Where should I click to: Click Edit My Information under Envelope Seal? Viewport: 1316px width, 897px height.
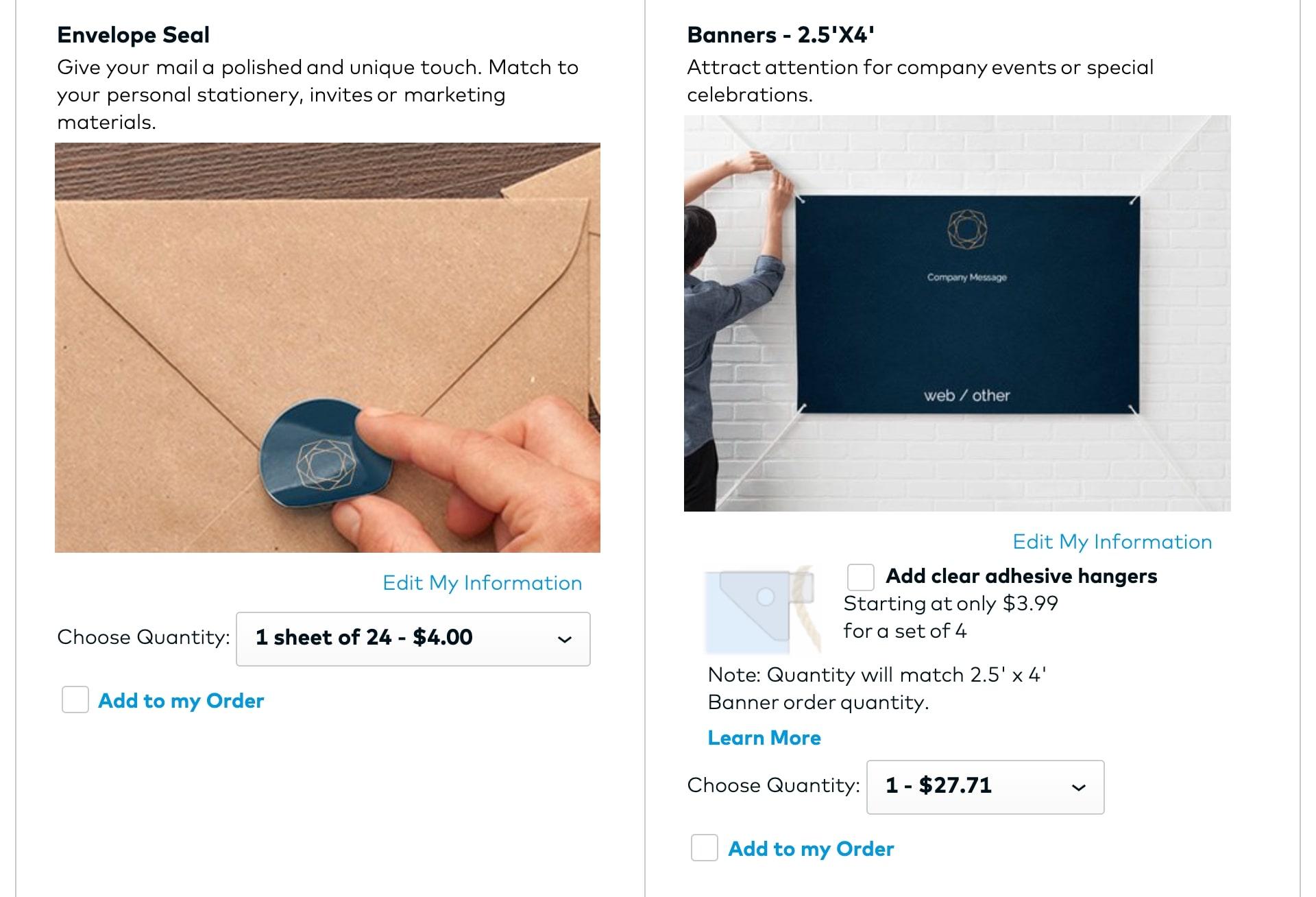point(482,583)
